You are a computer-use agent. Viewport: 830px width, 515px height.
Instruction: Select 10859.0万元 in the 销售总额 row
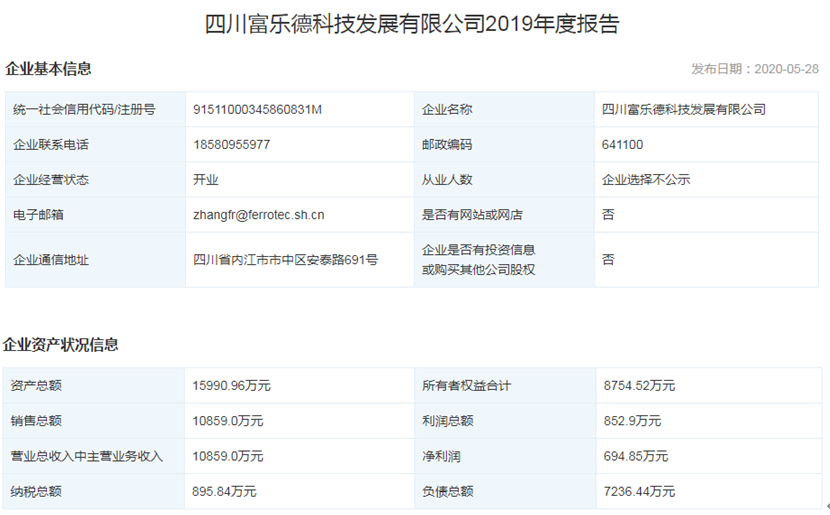[x=228, y=421]
